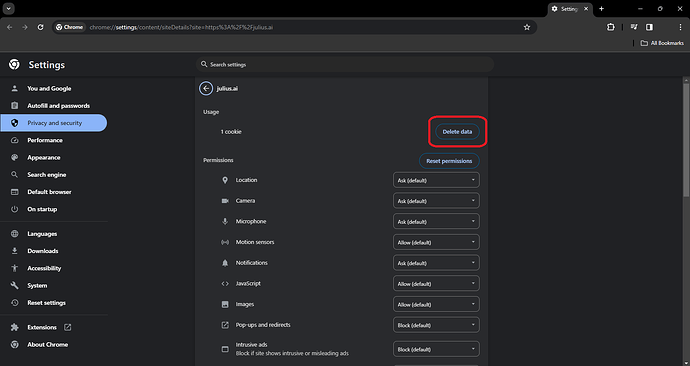Image resolution: width=690 pixels, height=366 pixels.
Task: Click the Autofill and passwords clipboard icon
Action: [15, 106]
